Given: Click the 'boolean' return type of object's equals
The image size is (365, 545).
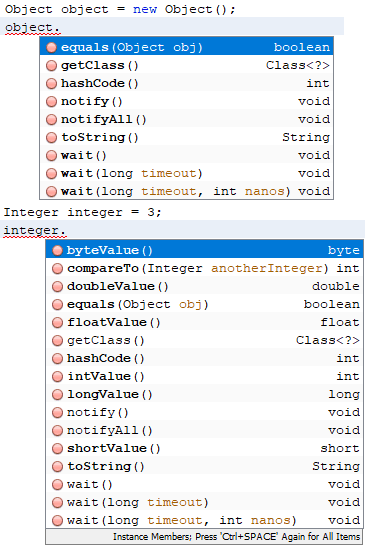Looking at the screenshot, I should pyautogui.click(x=302, y=47).
